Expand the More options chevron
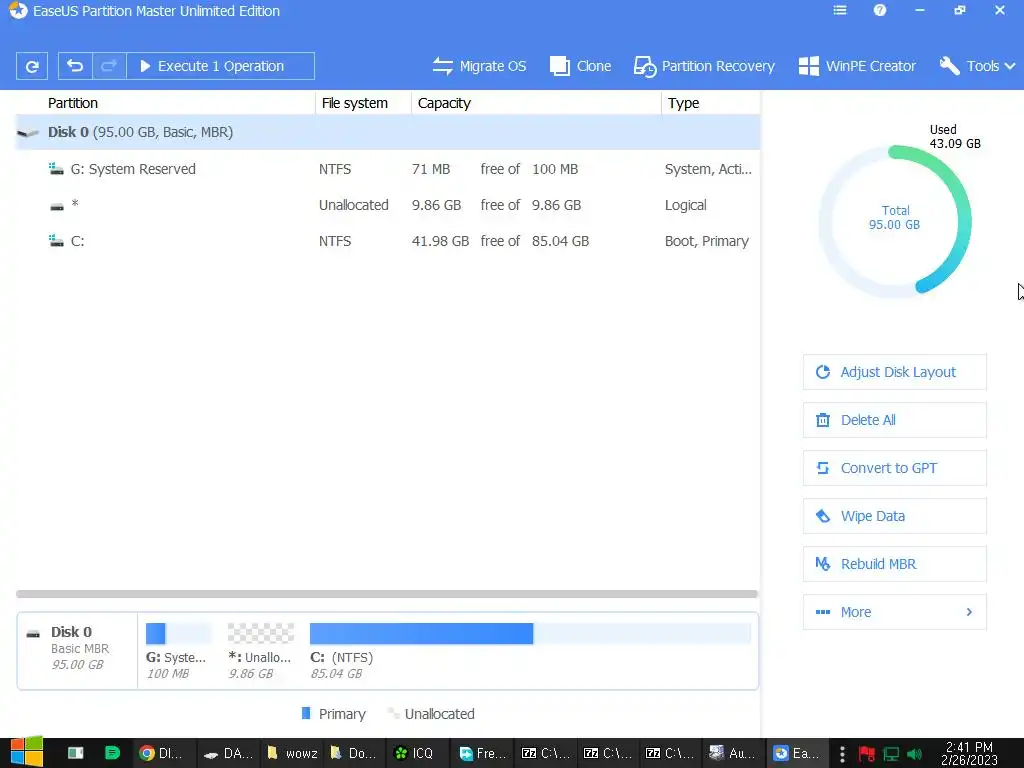1024x768 pixels. tap(969, 612)
